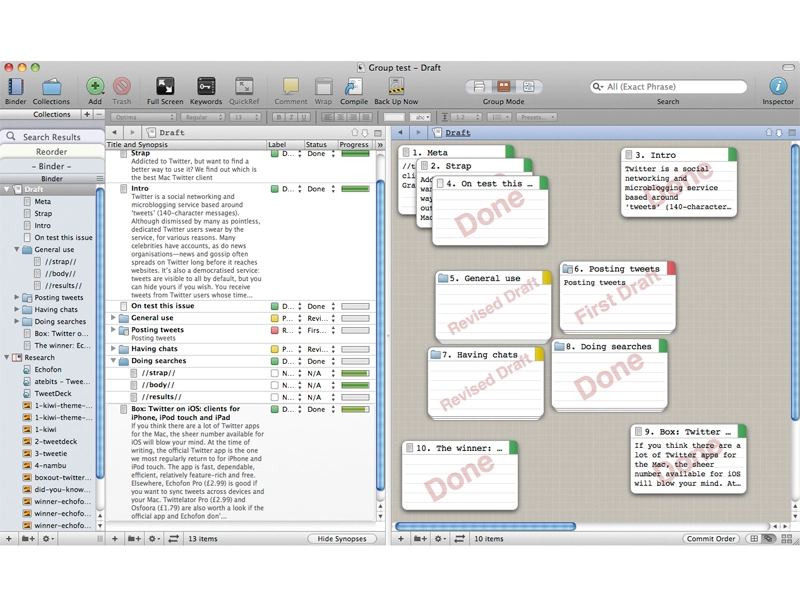Open the Inspector panel icon
The height and width of the screenshot is (600, 800).
coord(778,86)
